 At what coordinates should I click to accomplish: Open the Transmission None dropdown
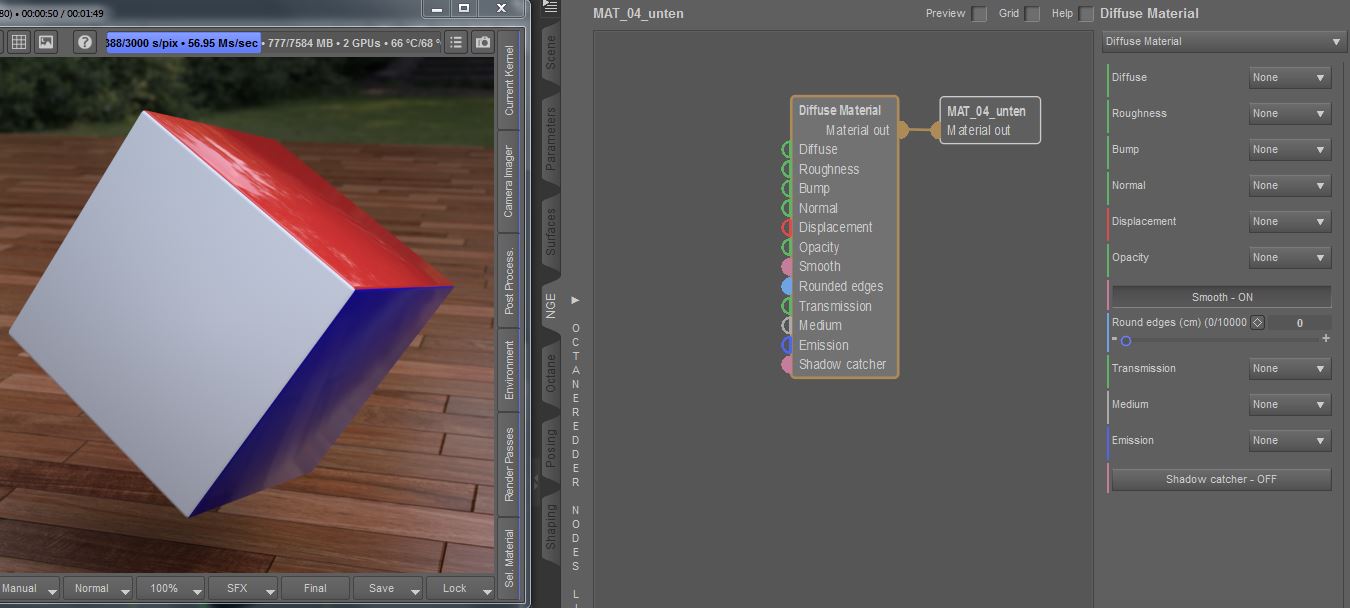[x=1290, y=368]
